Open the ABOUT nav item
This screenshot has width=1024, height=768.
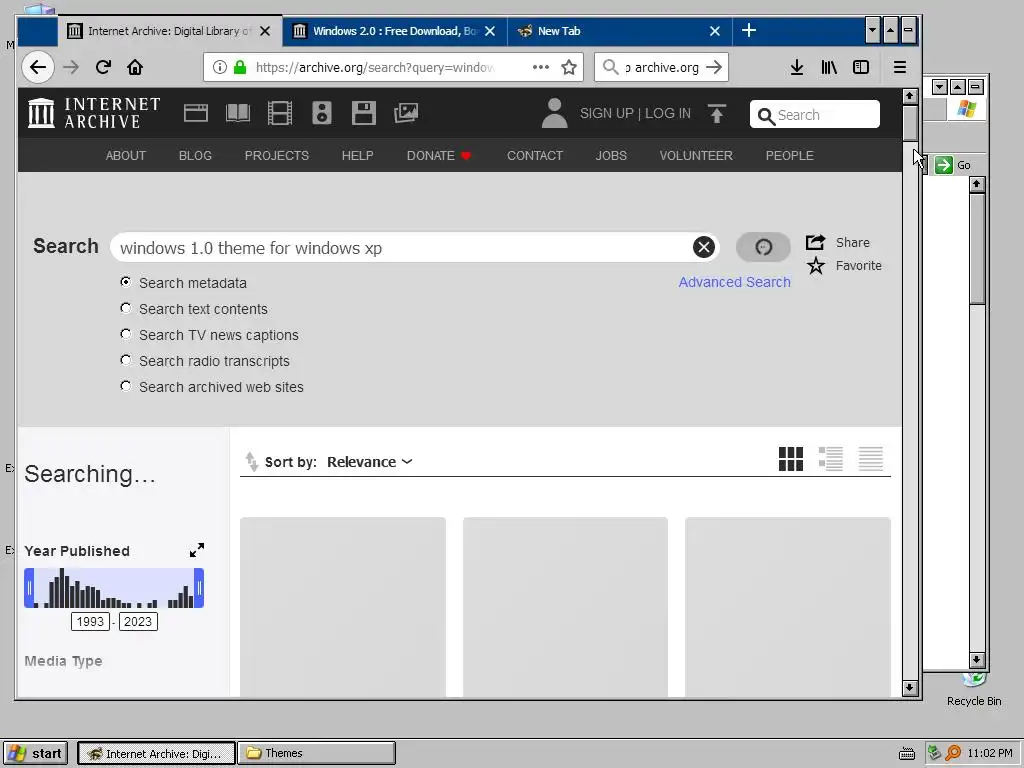125,155
